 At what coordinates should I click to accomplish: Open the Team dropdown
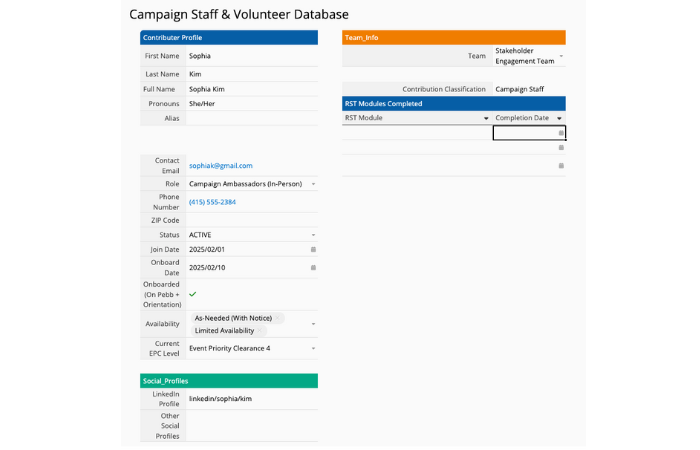pos(561,57)
